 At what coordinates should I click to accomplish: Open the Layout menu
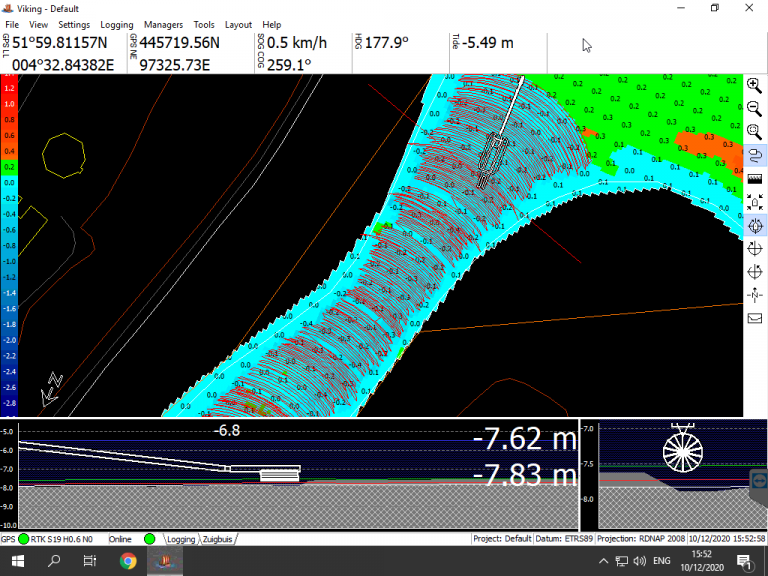[x=238, y=24]
